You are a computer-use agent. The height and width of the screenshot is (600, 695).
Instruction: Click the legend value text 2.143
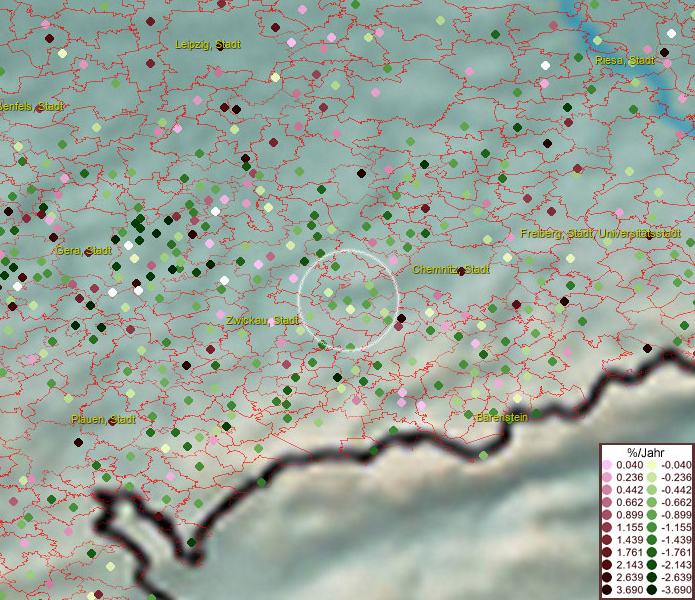(x=629, y=565)
